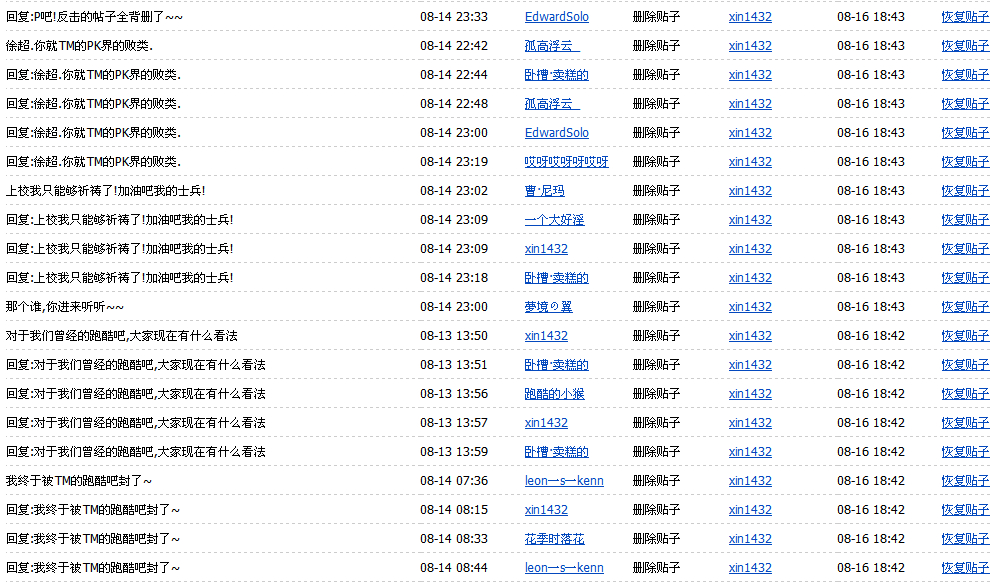Select reply title in the 08-14 22:44 row
This screenshot has width=990, height=588.
click(93, 75)
